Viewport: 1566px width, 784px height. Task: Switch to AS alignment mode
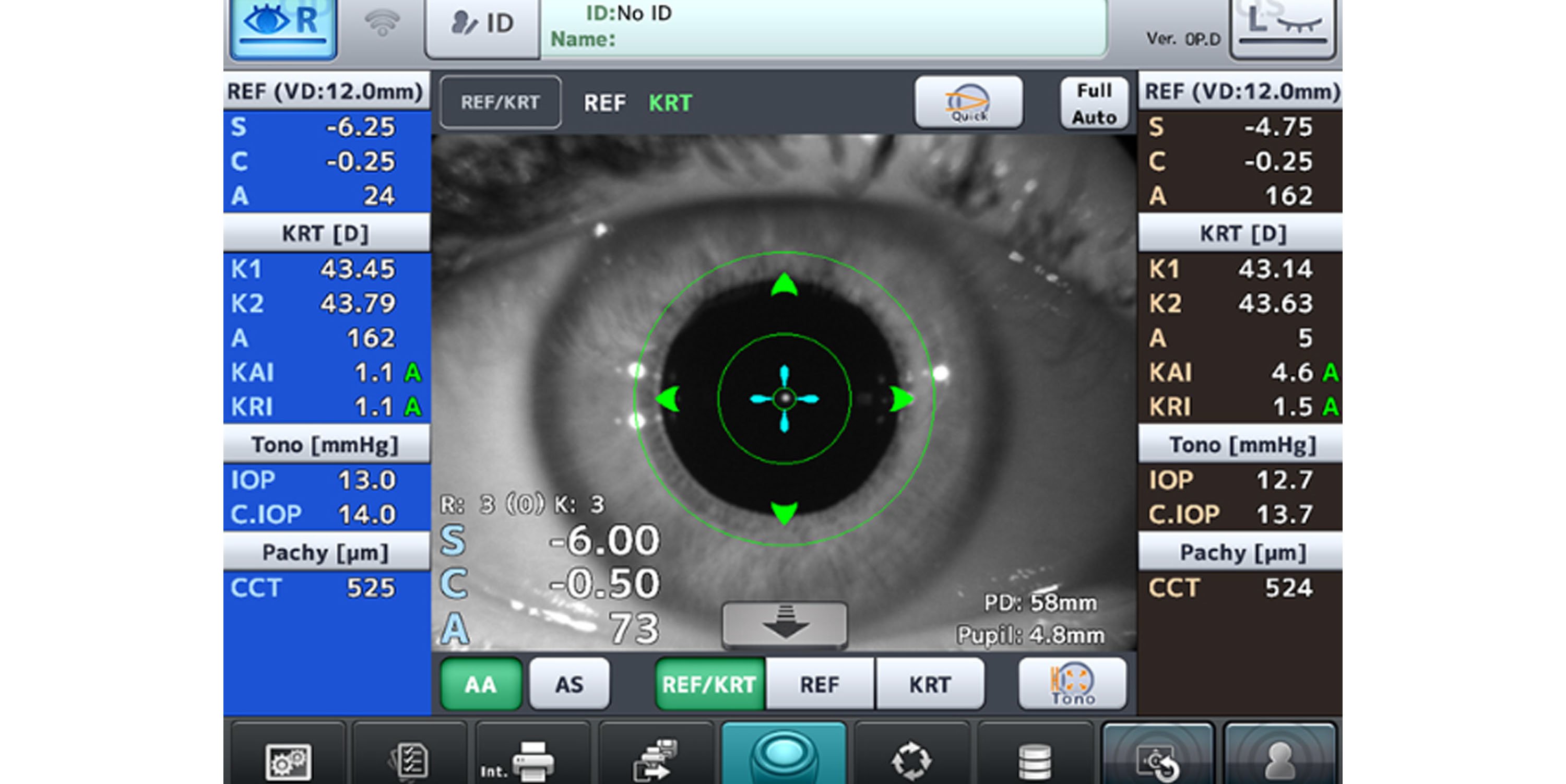[x=569, y=684]
